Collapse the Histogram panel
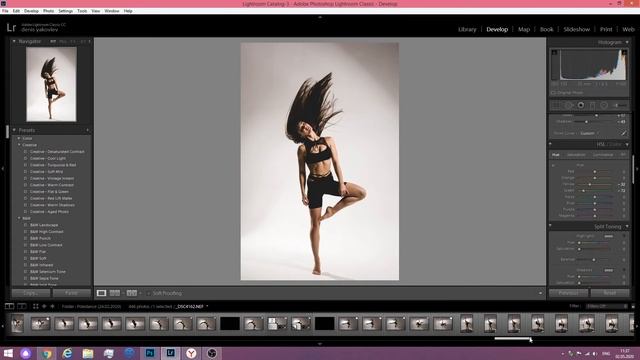Screen dimensions: 640x360 coord(627,42)
